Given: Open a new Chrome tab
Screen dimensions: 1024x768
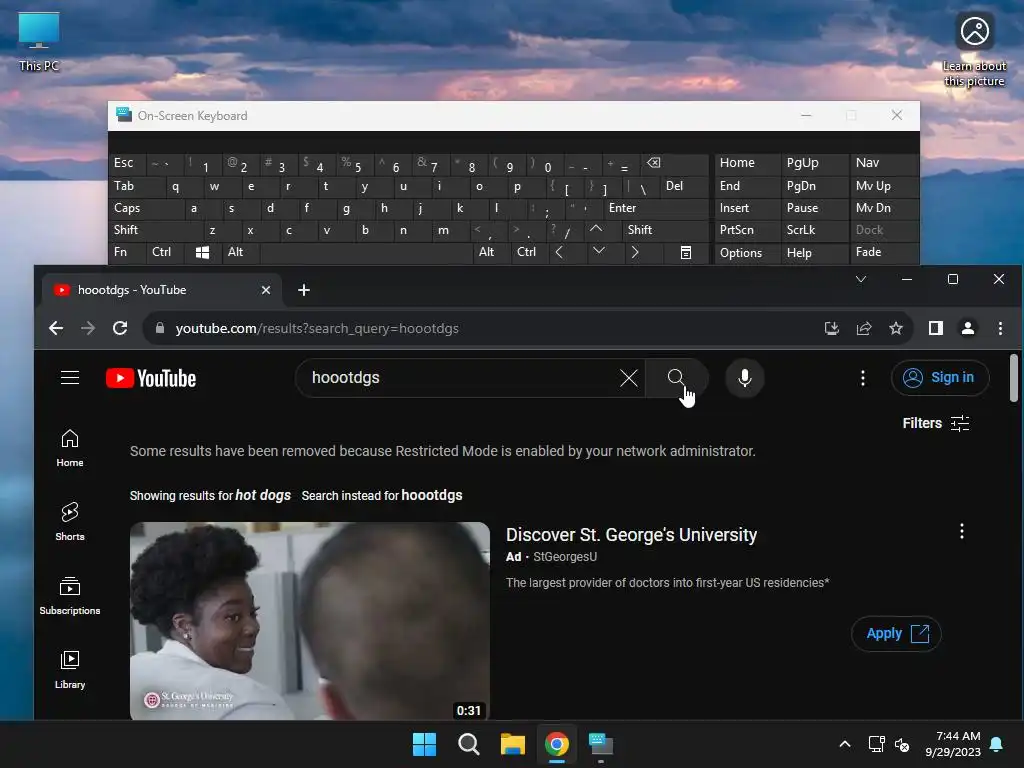Looking at the screenshot, I should 304,290.
